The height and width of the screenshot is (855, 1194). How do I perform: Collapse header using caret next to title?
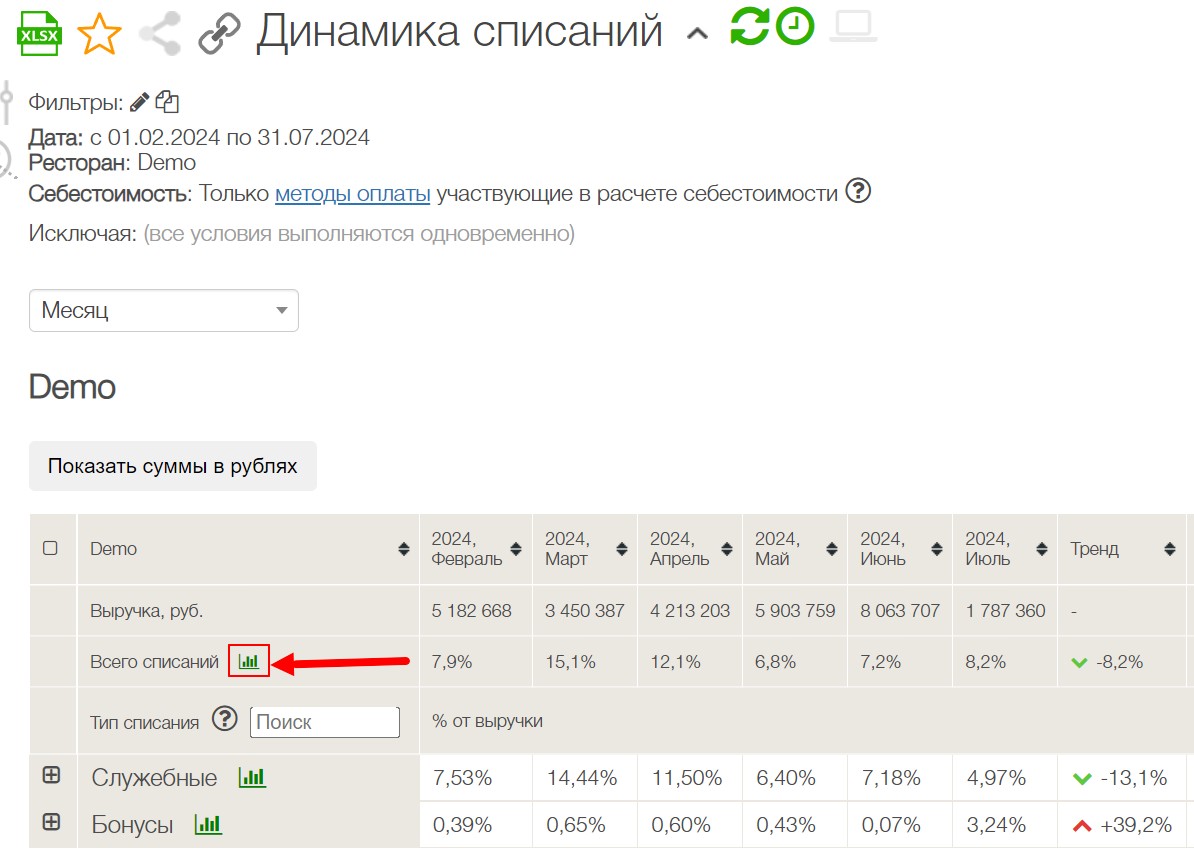(x=697, y=34)
